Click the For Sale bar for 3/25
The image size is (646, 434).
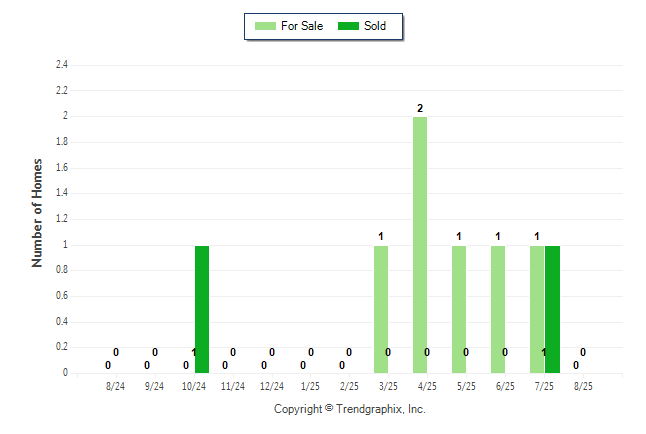point(381,310)
